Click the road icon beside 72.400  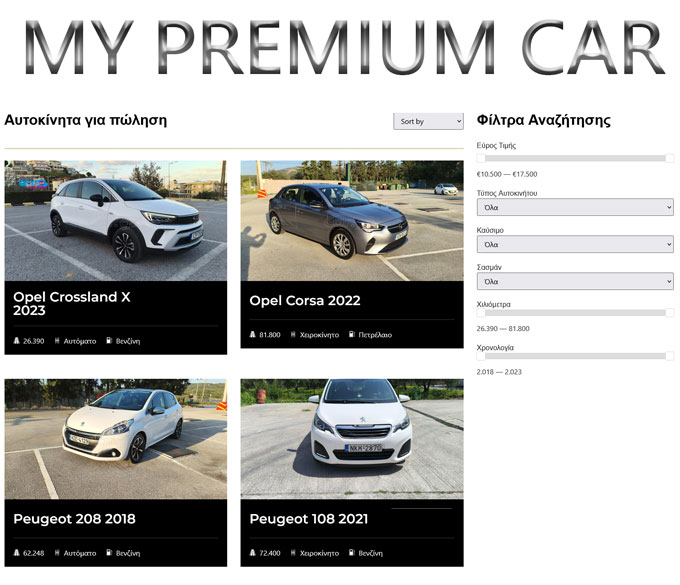(252, 552)
